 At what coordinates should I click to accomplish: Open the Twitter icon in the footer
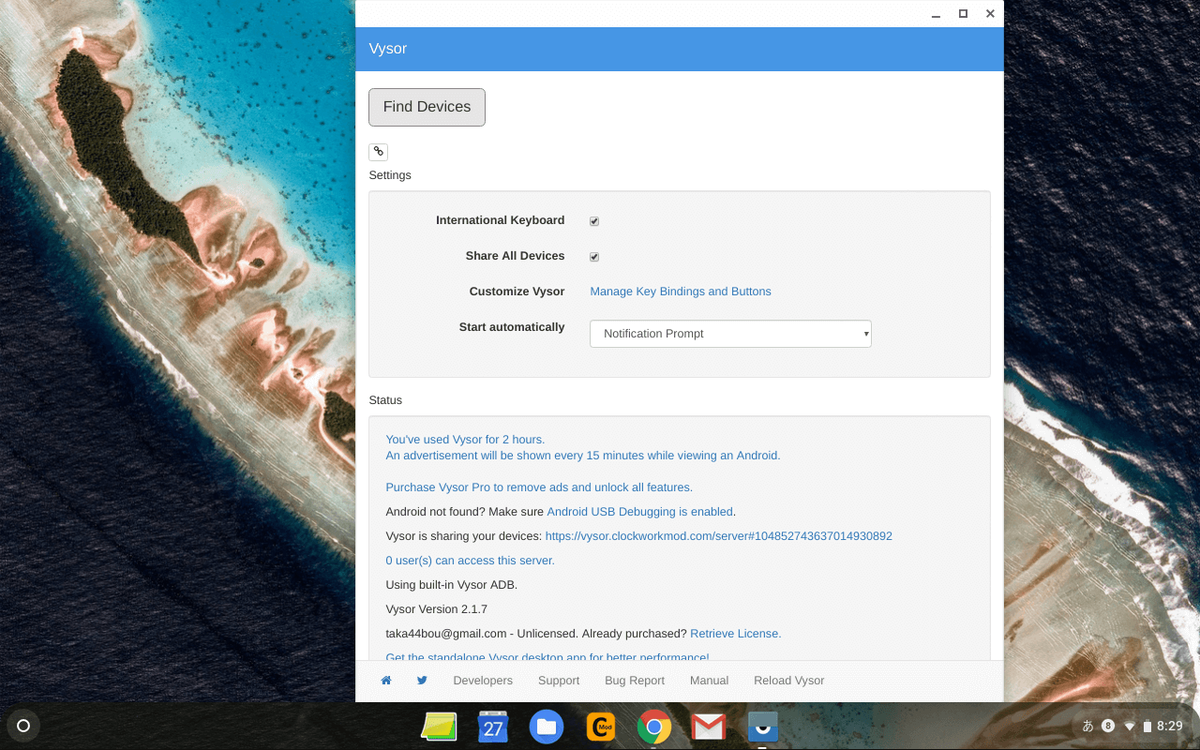click(x=422, y=680)
